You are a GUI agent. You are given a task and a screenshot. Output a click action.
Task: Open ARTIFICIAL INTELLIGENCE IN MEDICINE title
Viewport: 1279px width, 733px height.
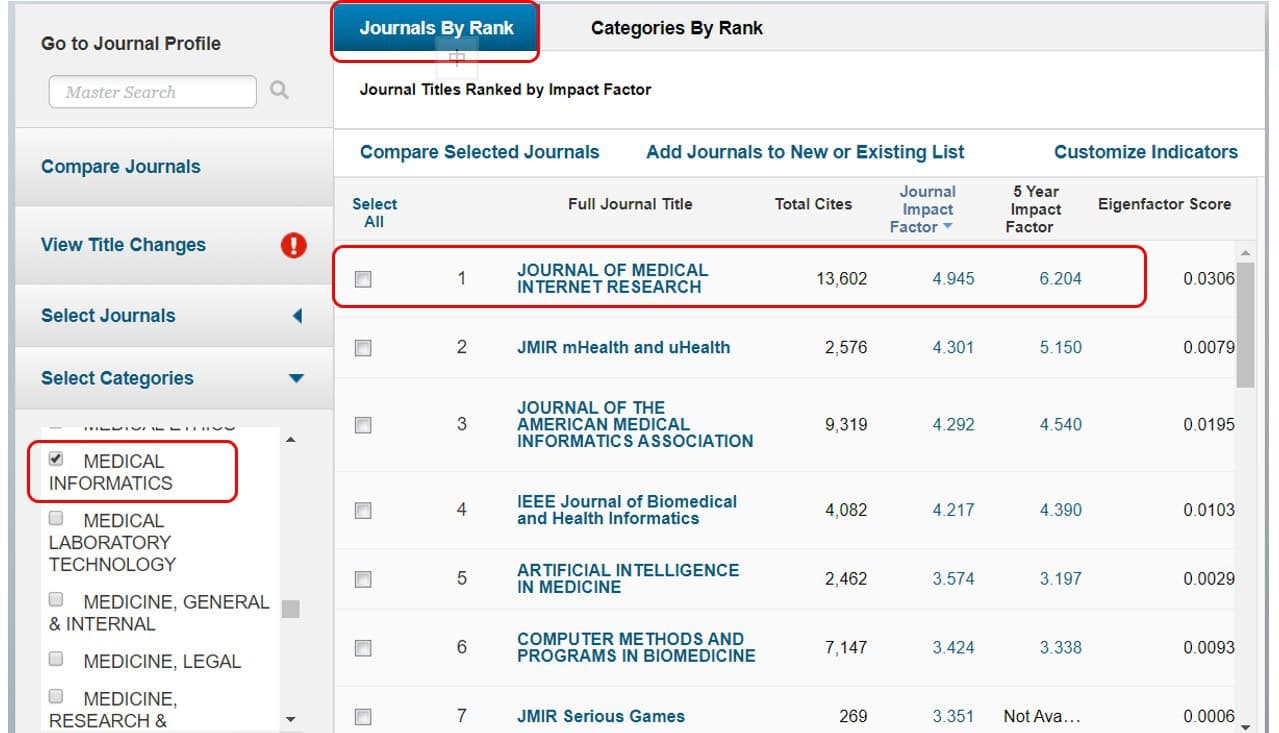628,578
